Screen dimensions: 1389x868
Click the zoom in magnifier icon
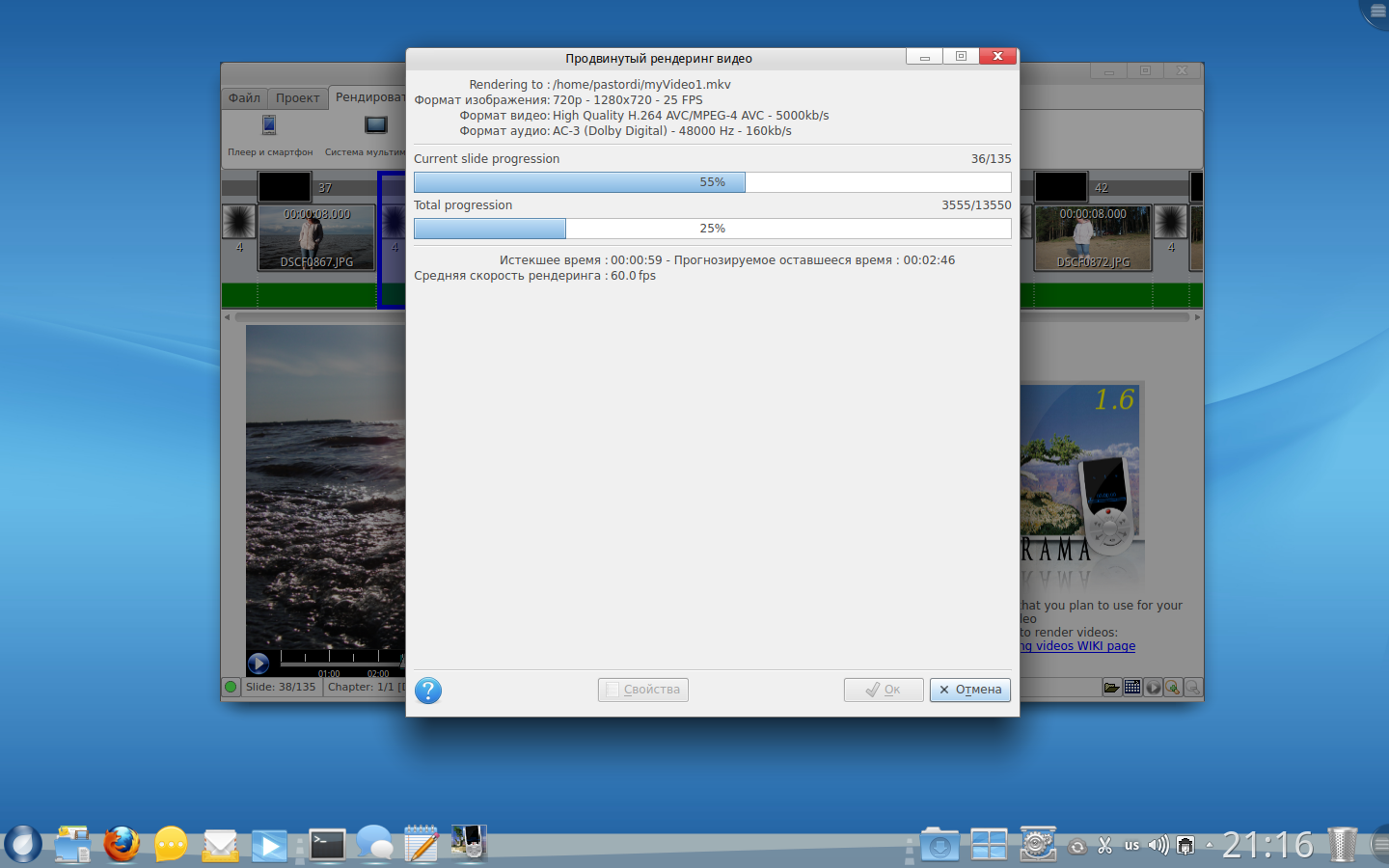[1173, 688]
